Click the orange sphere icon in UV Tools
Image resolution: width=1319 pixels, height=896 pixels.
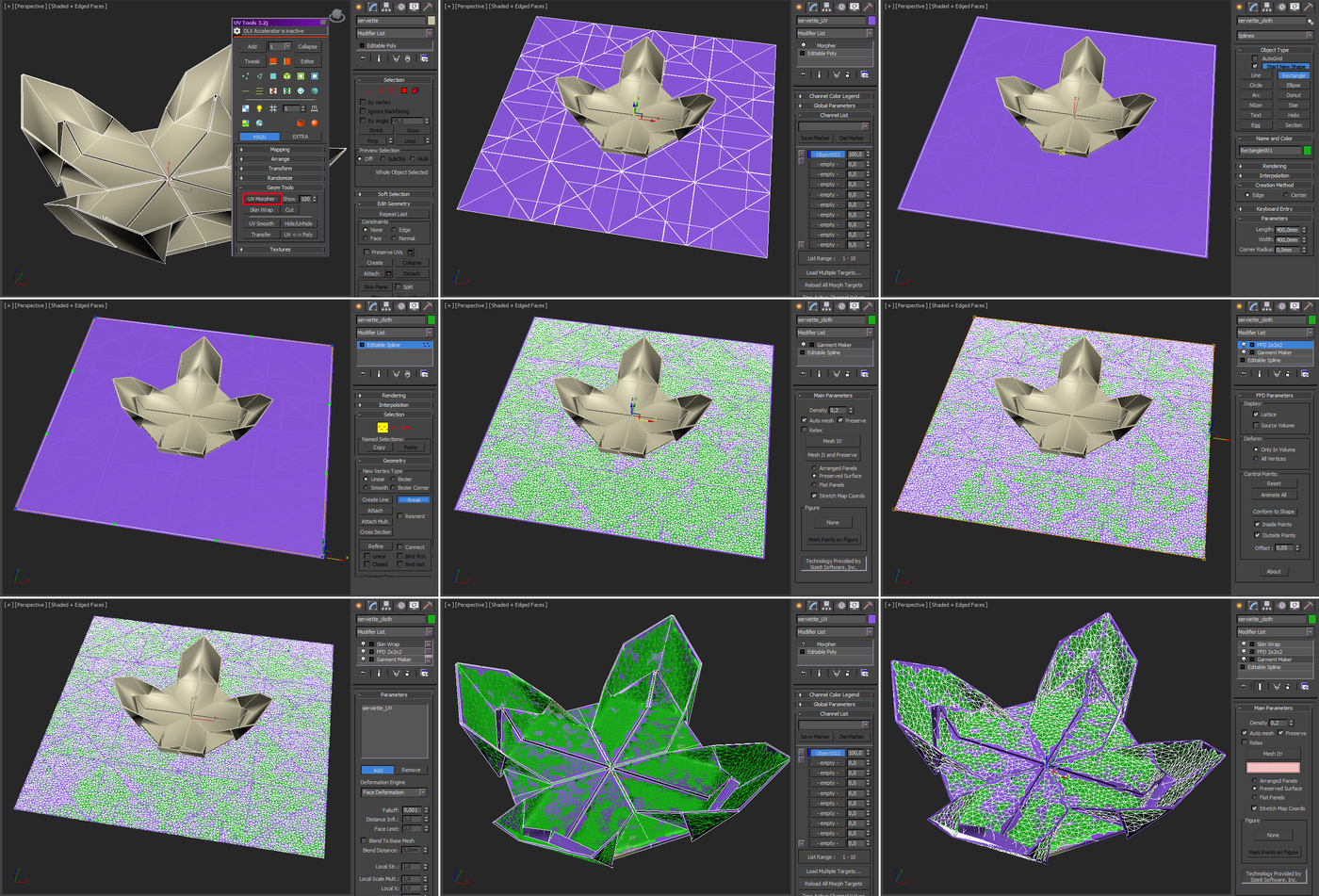315,122
